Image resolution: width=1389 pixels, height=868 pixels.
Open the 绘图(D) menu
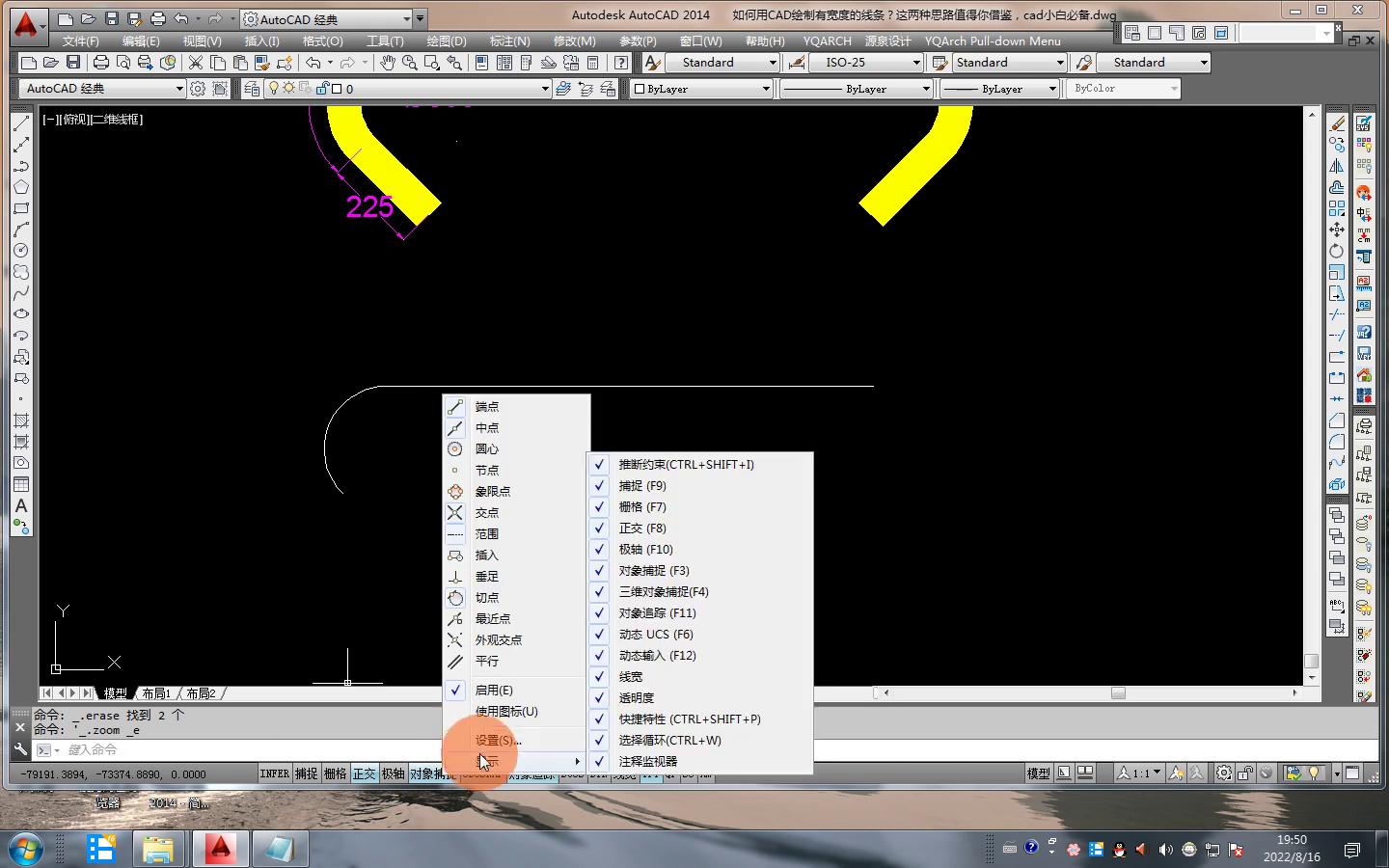coord(446,41)
